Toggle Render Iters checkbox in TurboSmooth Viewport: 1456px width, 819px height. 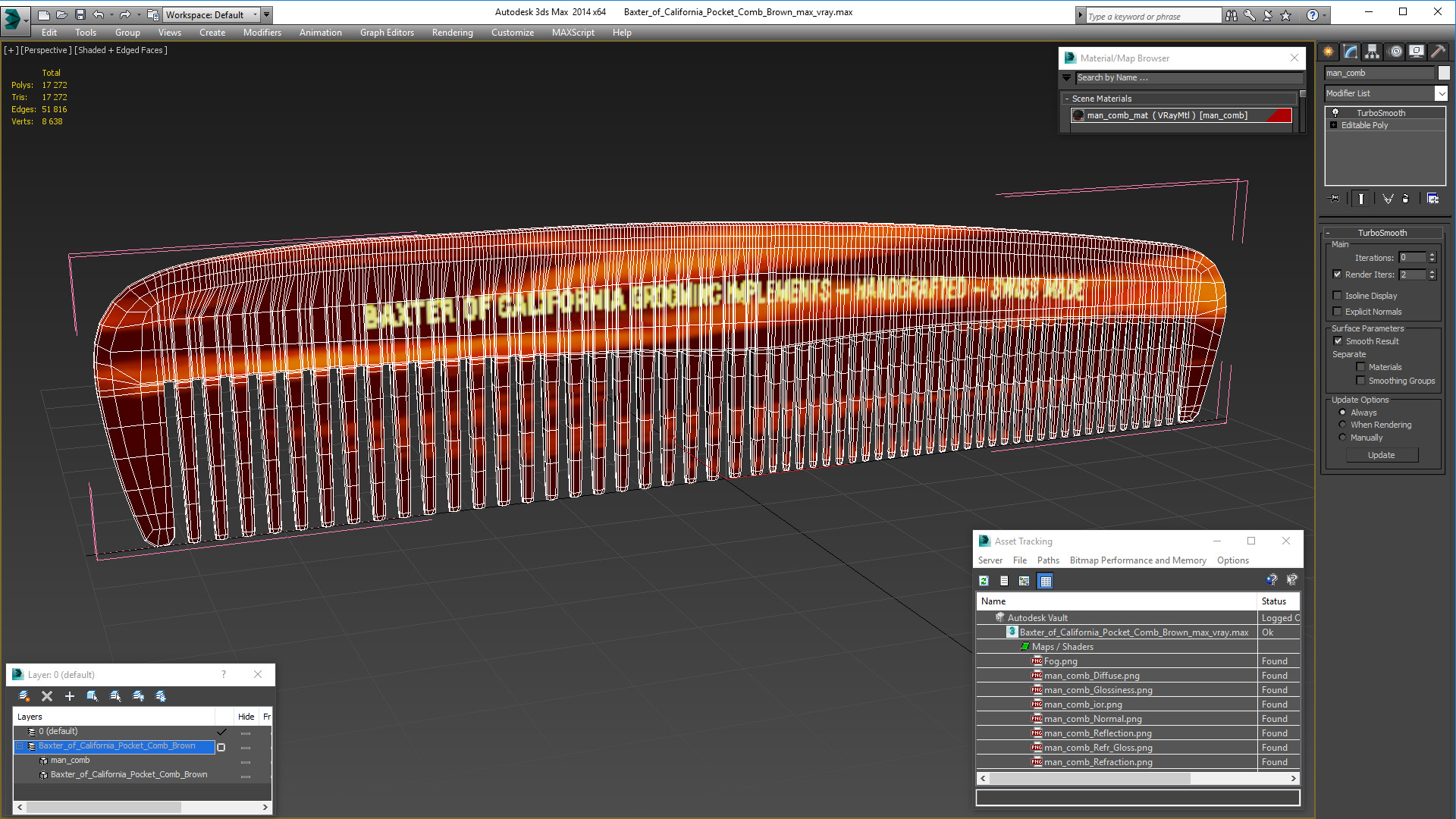click(x=1337, y=275)
